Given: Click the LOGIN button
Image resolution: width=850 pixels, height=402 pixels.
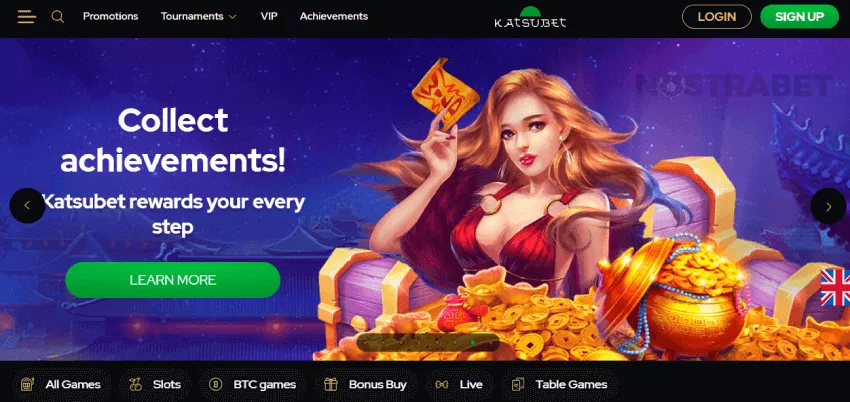Looking at the screenshot, I should coord(717,17).
